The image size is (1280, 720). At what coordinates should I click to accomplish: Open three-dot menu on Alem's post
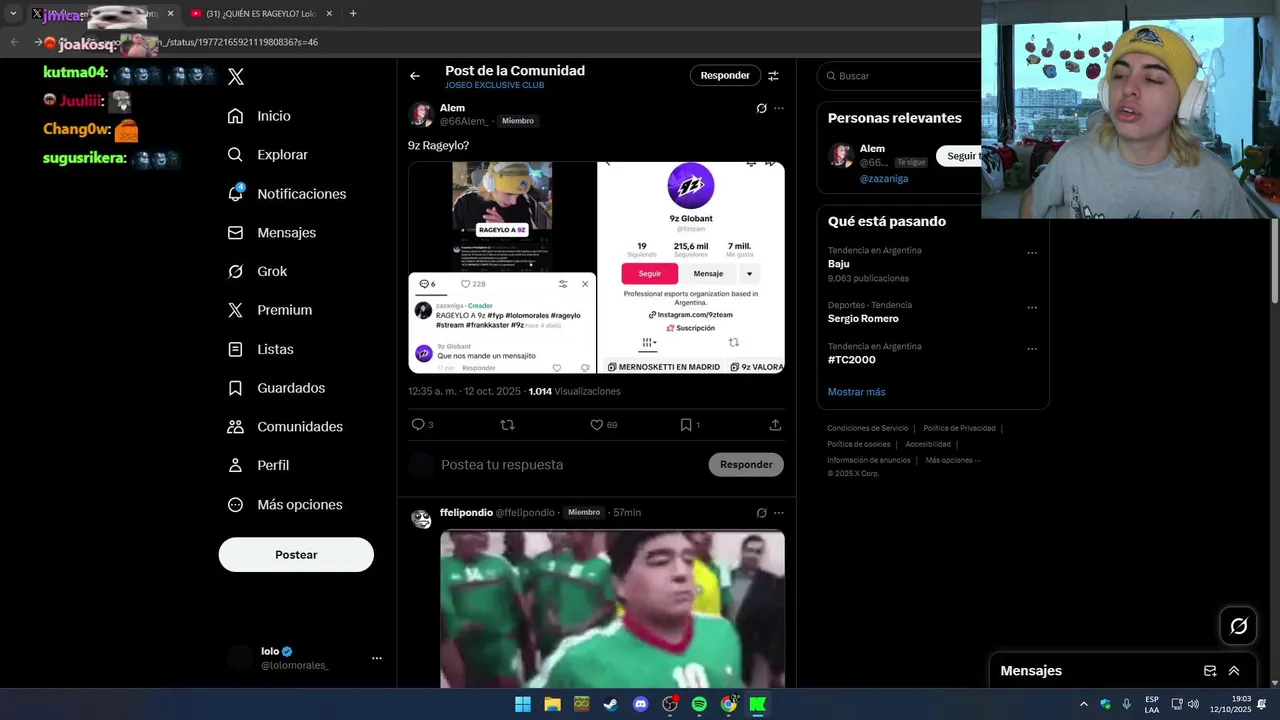[779, 108]
